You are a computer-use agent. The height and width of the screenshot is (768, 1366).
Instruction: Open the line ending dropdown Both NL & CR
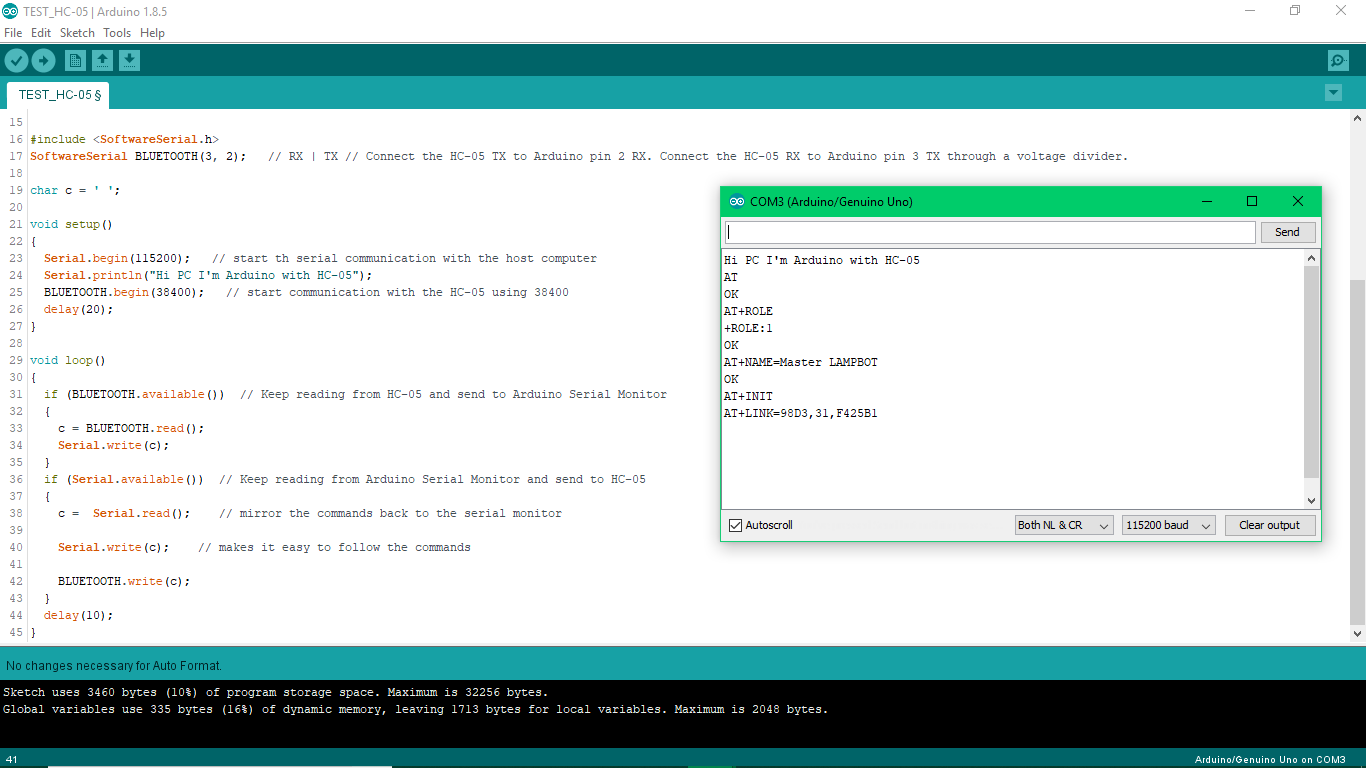1064,525
